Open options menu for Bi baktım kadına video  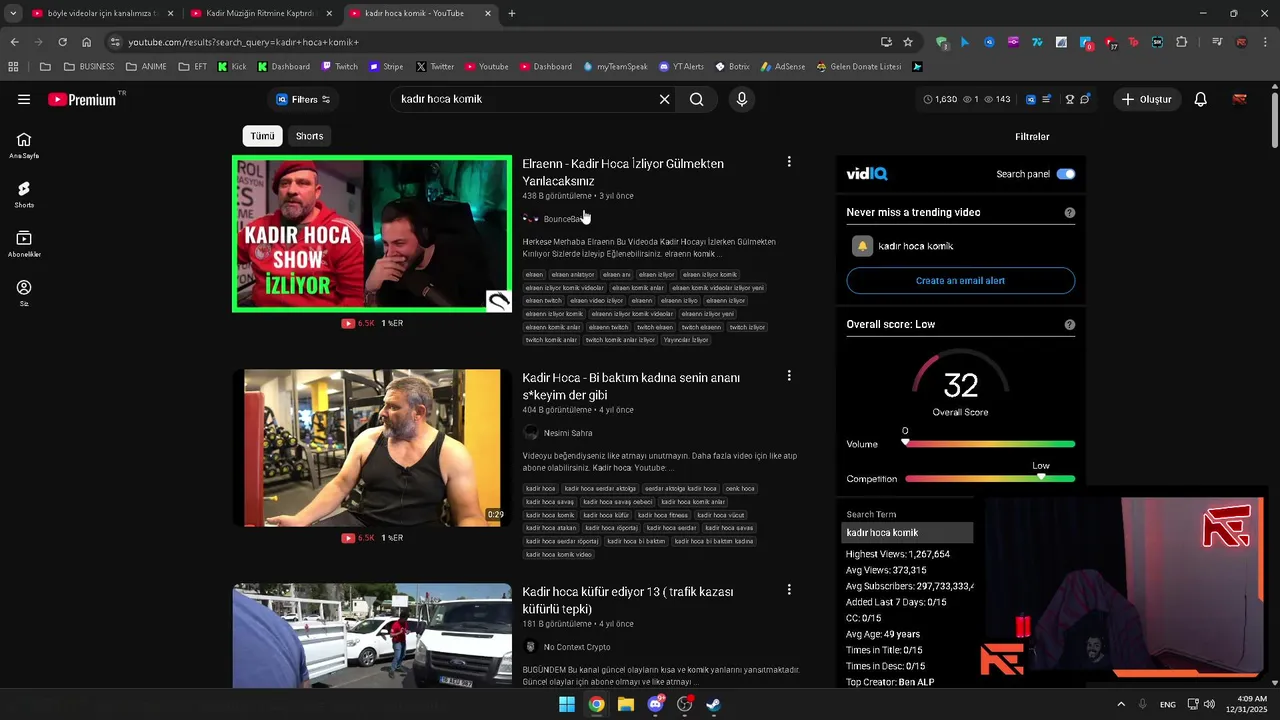pos(789,376)
